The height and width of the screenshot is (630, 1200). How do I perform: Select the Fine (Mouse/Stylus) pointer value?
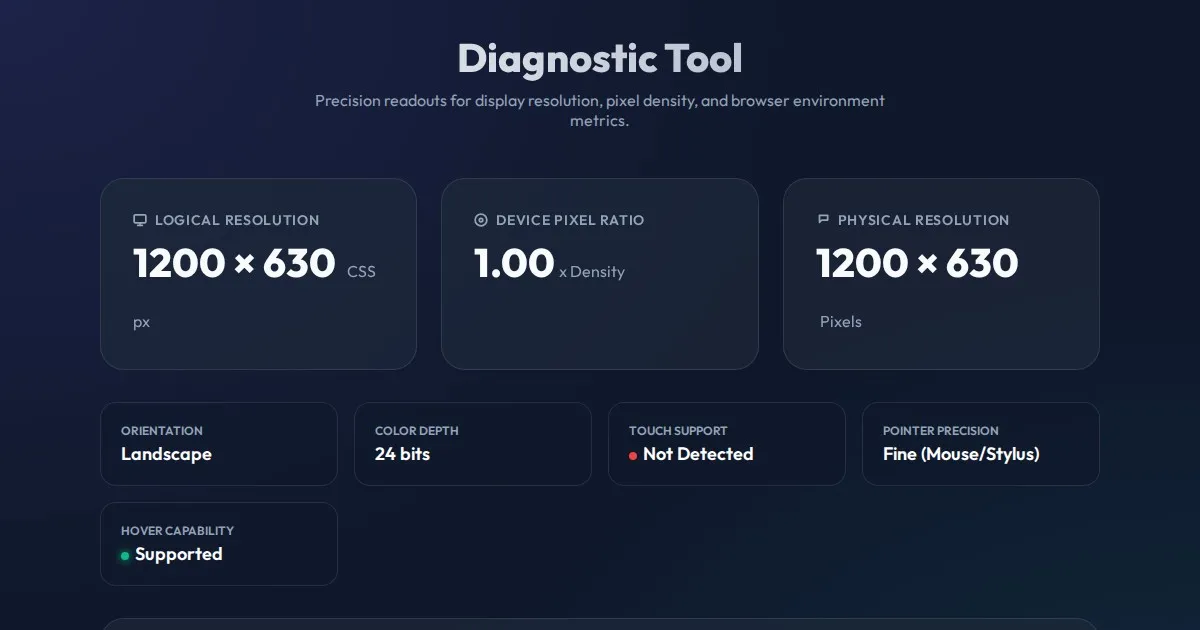pyautogui.click(x=961, y=454)
